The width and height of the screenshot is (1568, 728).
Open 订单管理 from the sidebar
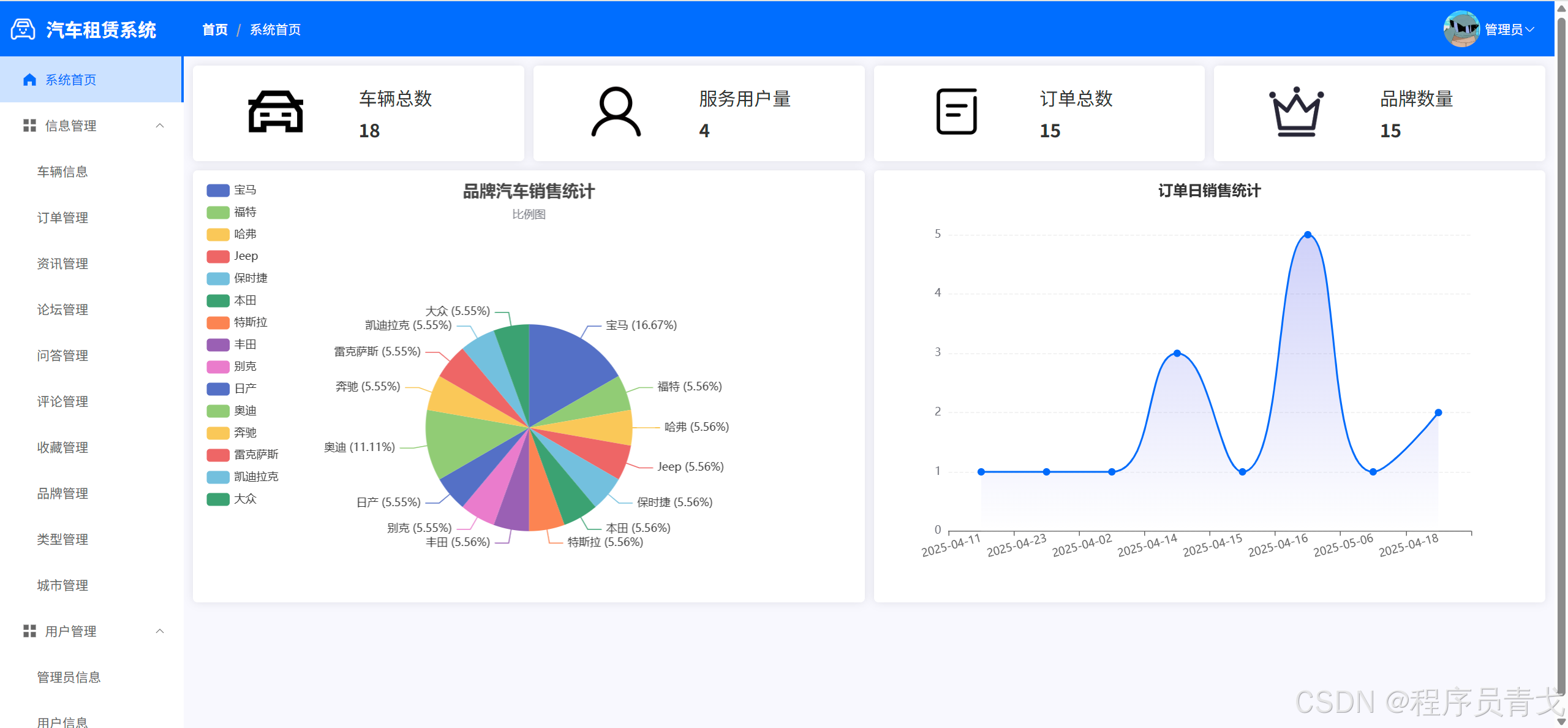[62, 218]
